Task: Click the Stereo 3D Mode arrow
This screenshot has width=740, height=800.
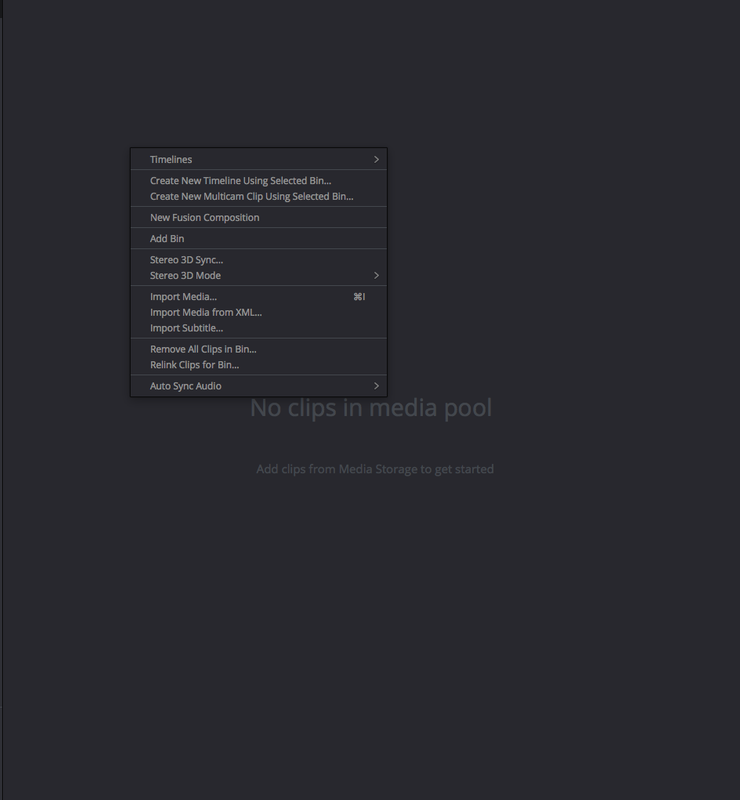Action: [x=377, y=276]
